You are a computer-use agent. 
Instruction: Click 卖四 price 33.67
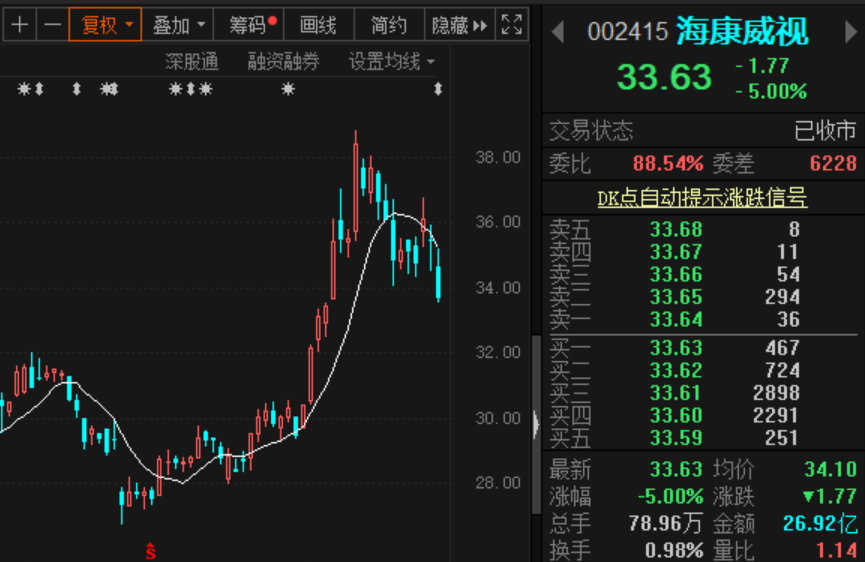point(676,252)
